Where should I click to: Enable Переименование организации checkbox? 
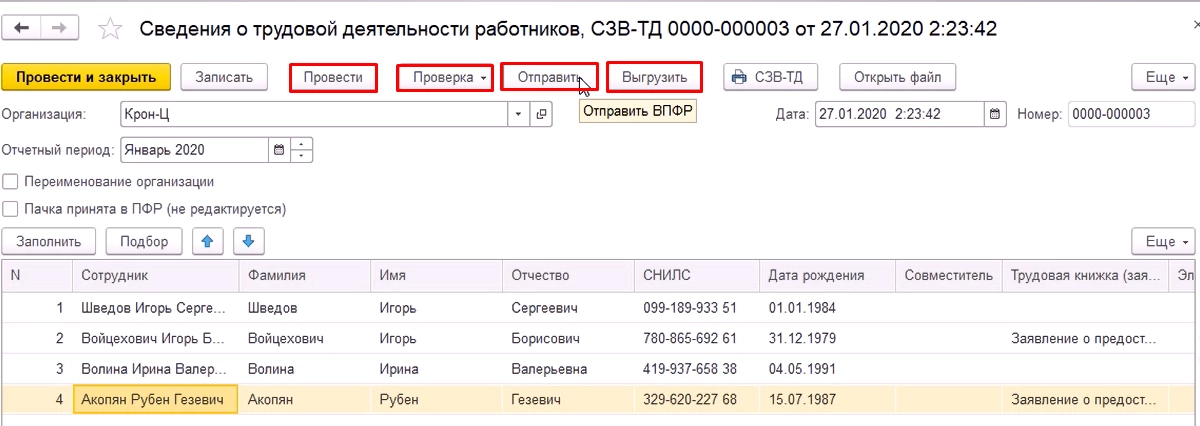(11, 182)
